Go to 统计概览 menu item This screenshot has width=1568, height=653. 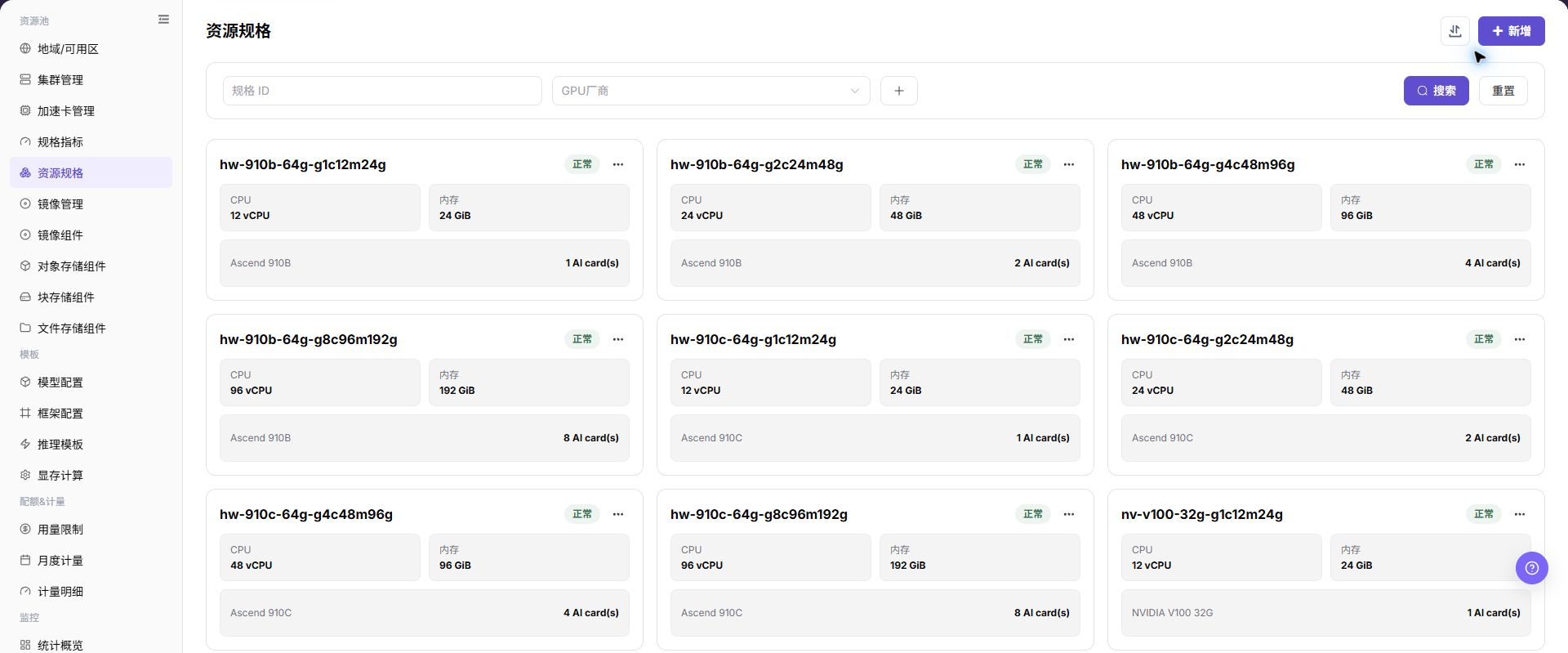(91, 645)
